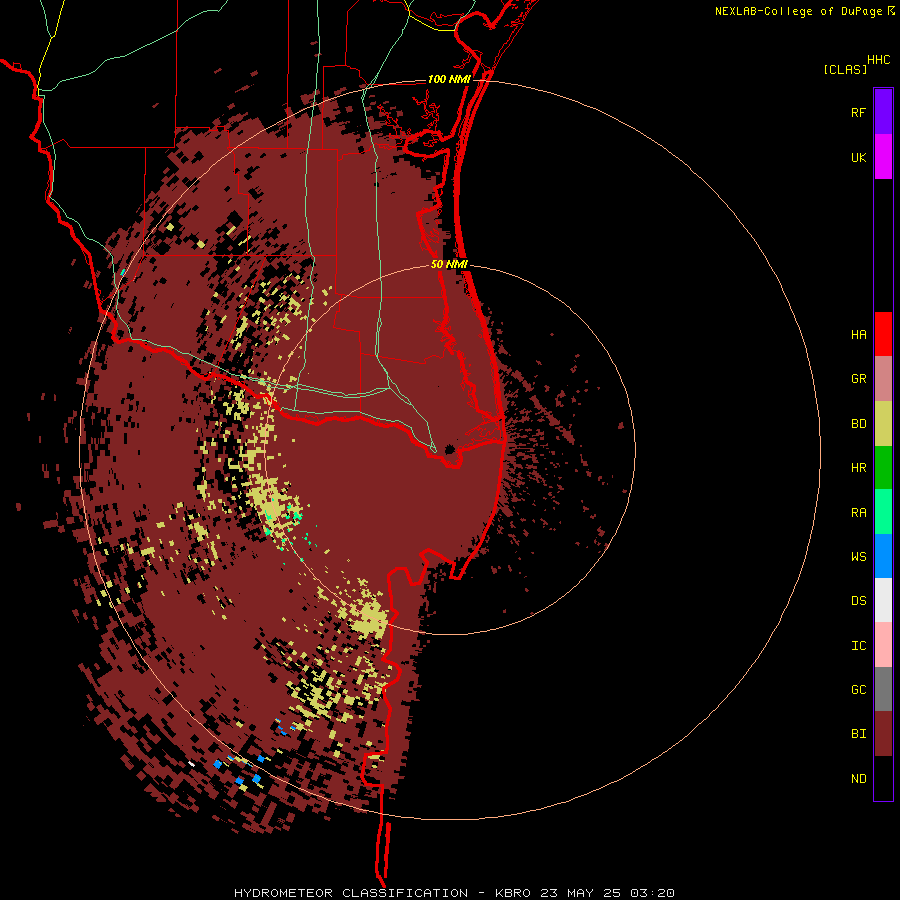Click the HA red legend swatch
Image resolution: width=900 pixels, height=900 pixels.
(883, 334)
